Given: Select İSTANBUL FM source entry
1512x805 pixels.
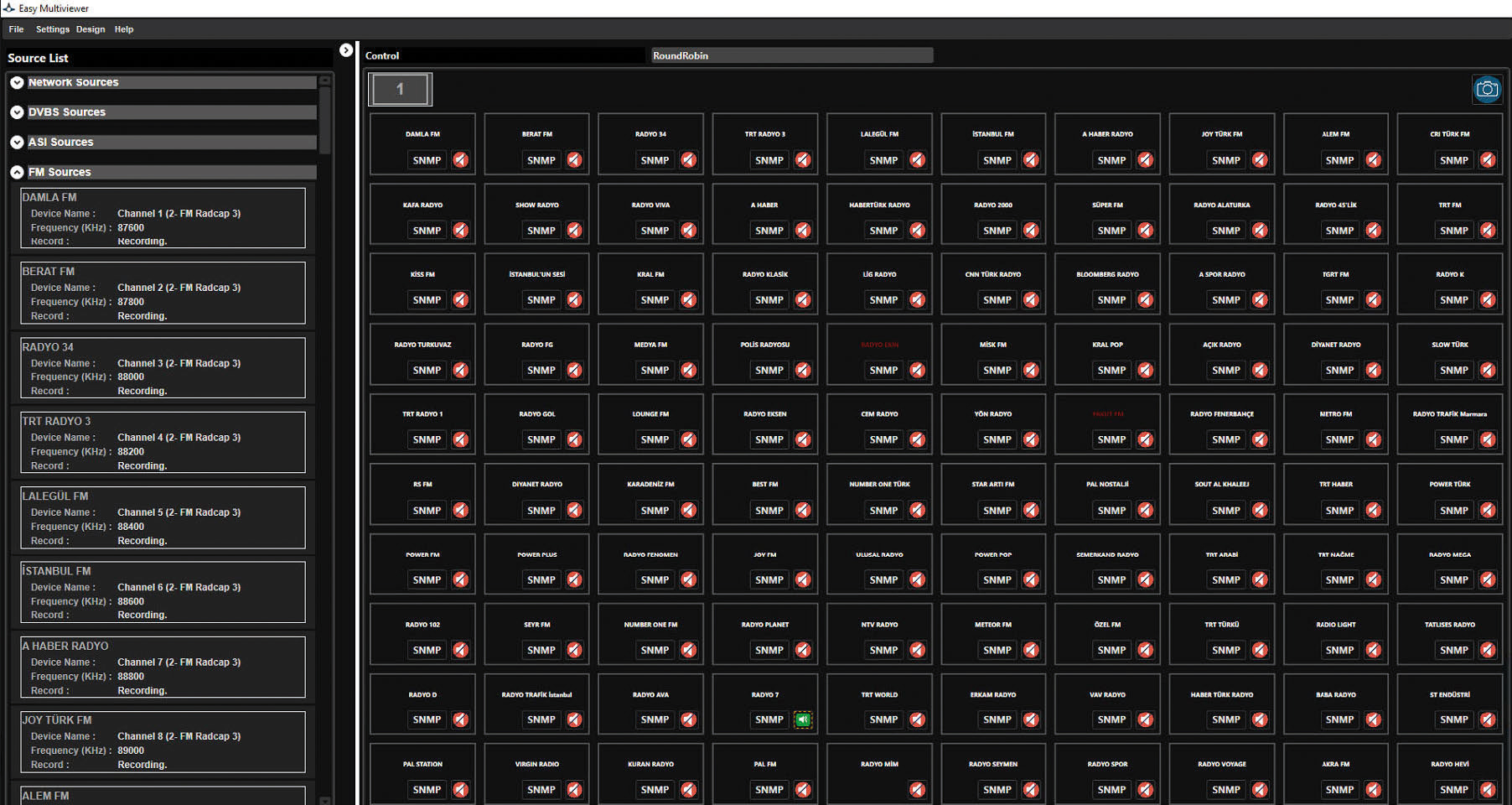Looking at the screenshot, I should coord(163,592).
